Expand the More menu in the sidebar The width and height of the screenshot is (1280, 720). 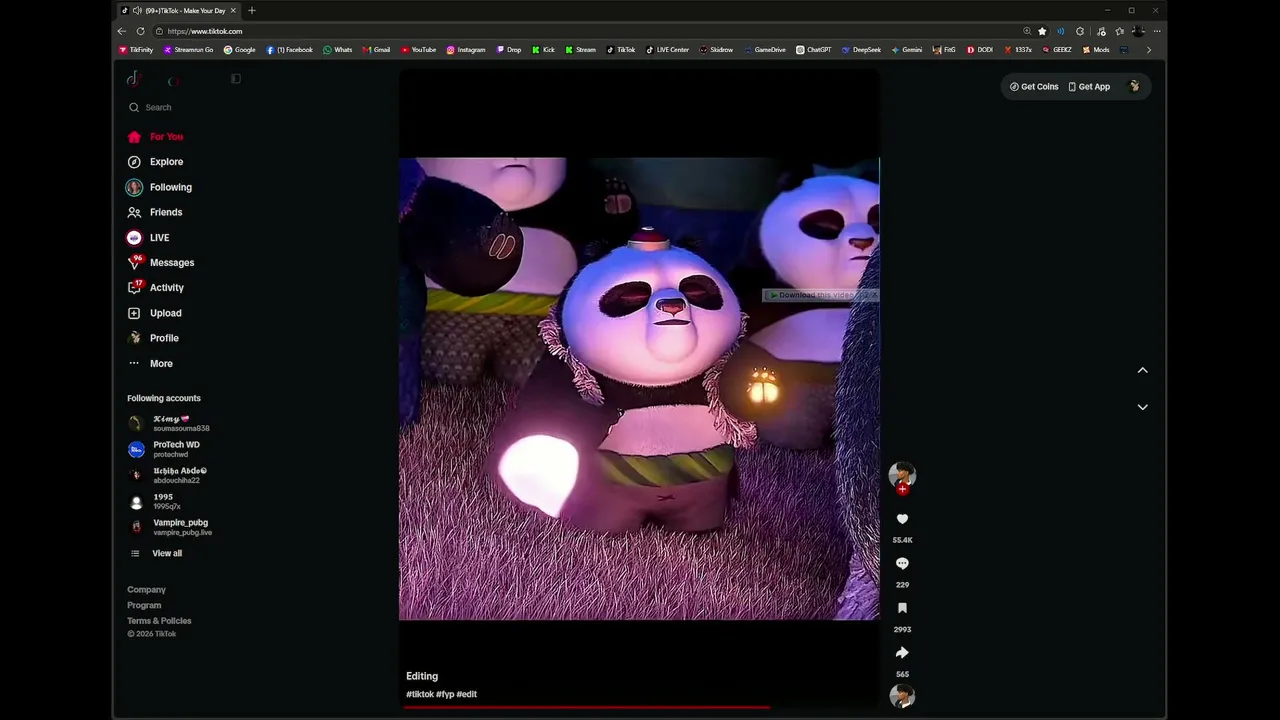click(x=150, y=364)
